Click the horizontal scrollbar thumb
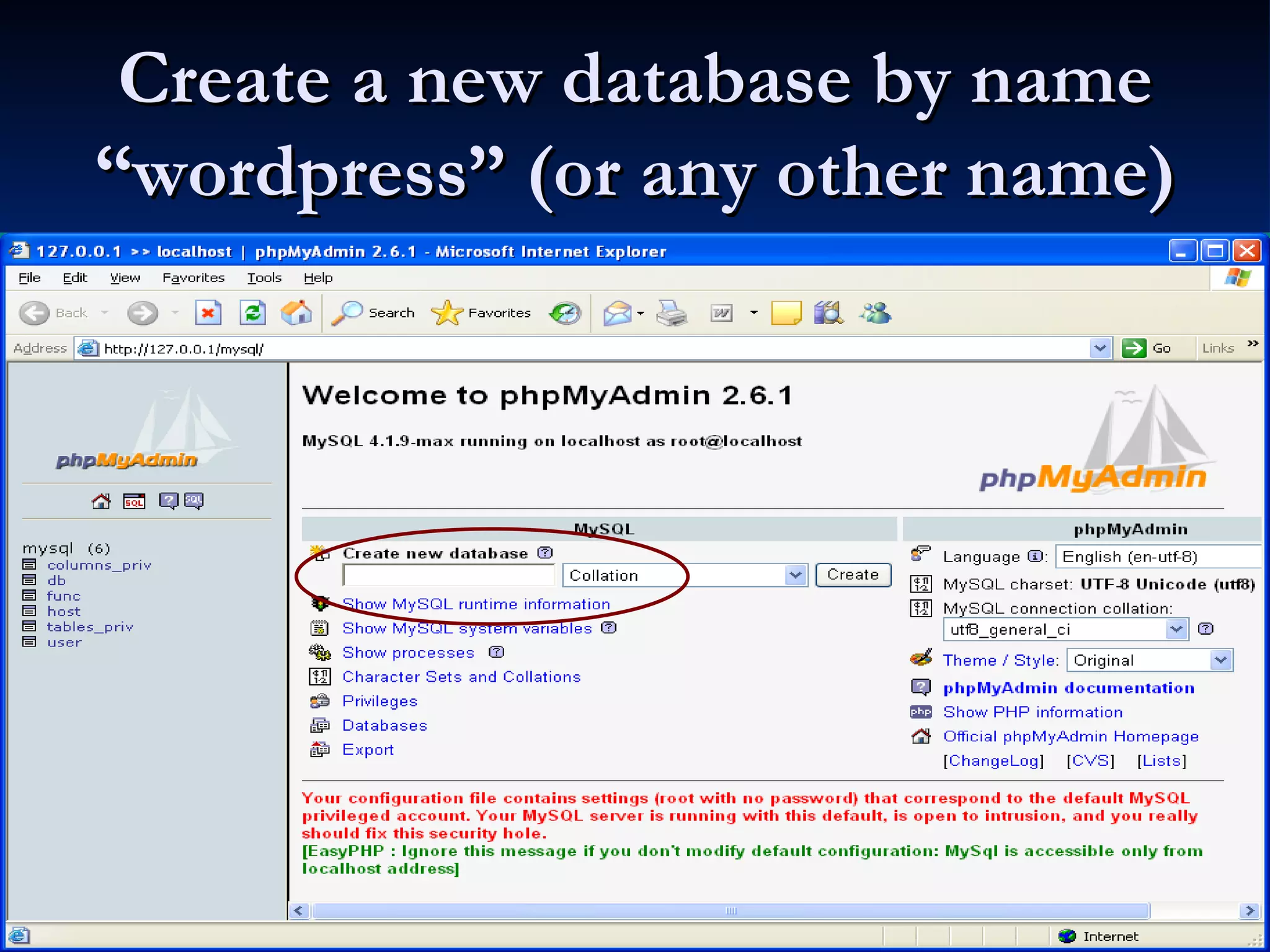 click(x=730, y=910)
